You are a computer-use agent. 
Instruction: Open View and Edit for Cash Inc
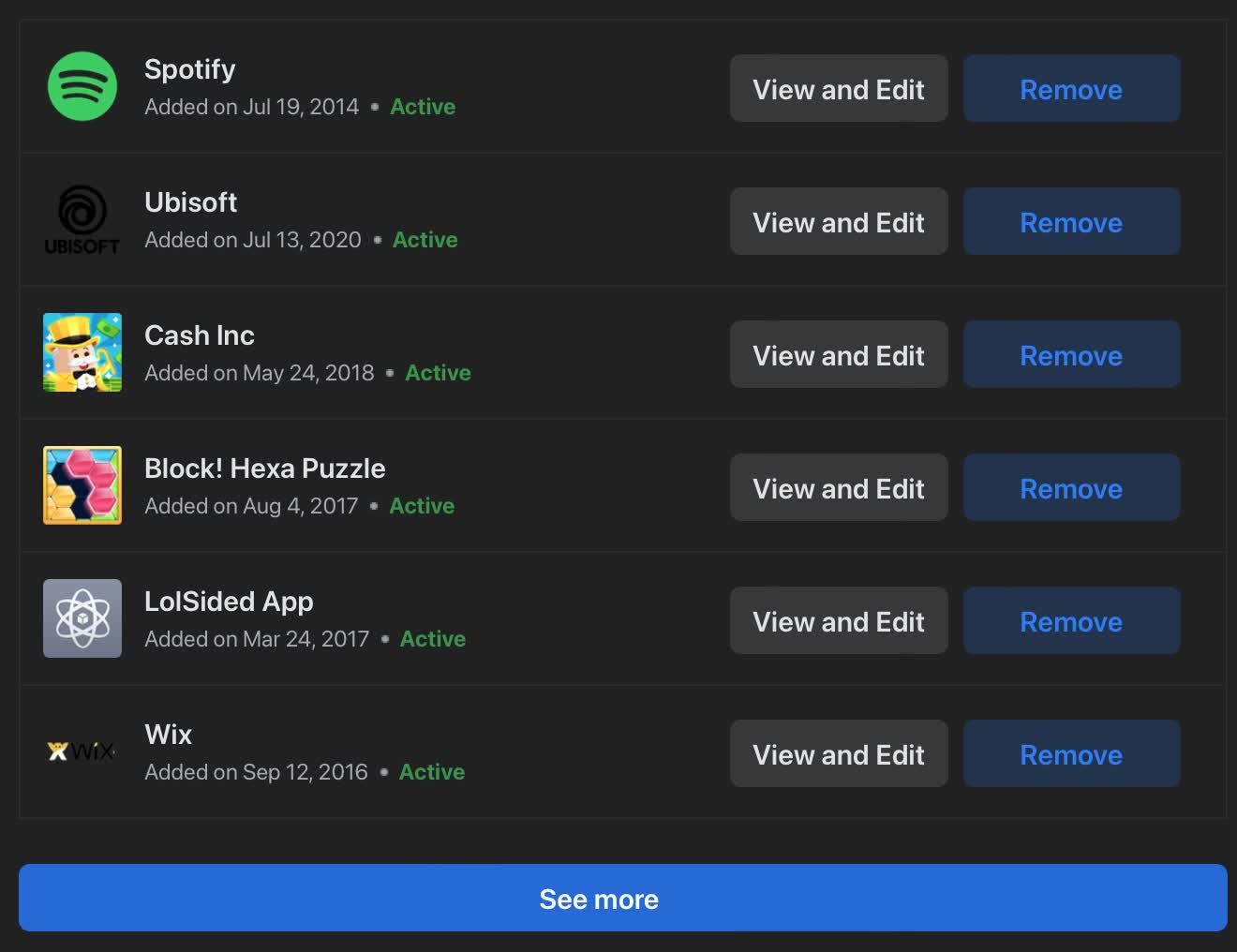click(839, 355)
